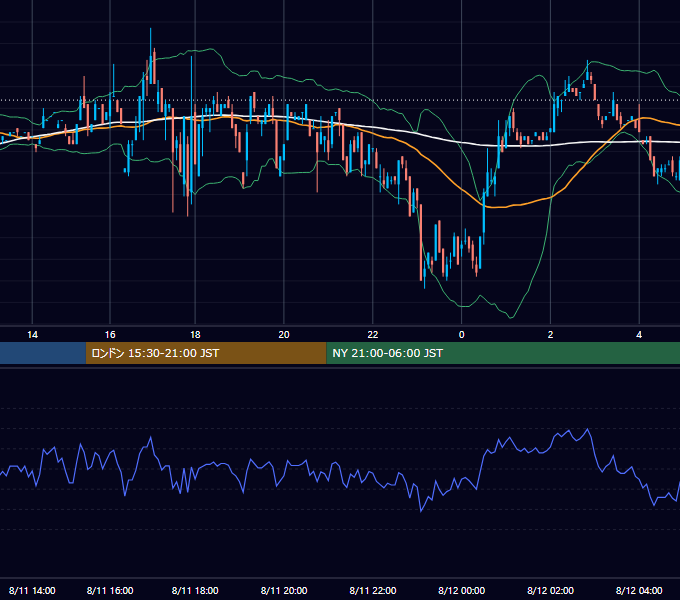Viewport: 680px width, 600px height.
Task: Click the 8/11 14:00 label on indicator axis
Action: (32, 590)
